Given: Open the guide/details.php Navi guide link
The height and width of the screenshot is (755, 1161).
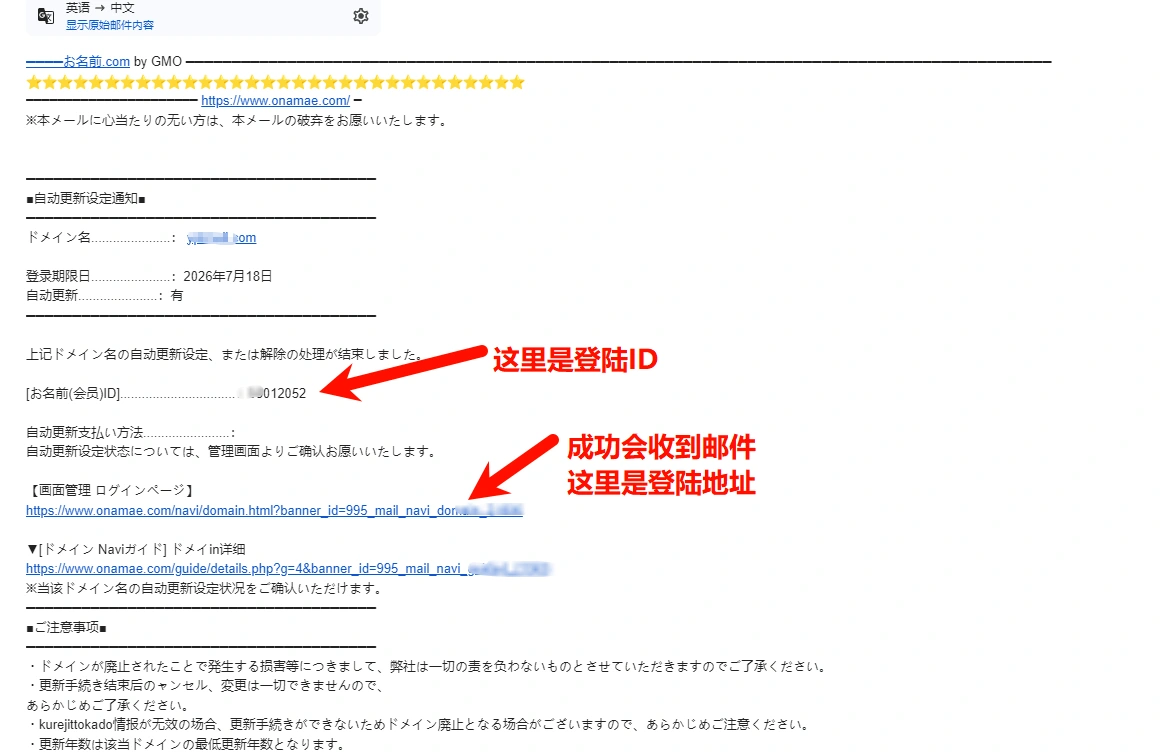Looking at the screenshot, I should [x=287, y=568].
